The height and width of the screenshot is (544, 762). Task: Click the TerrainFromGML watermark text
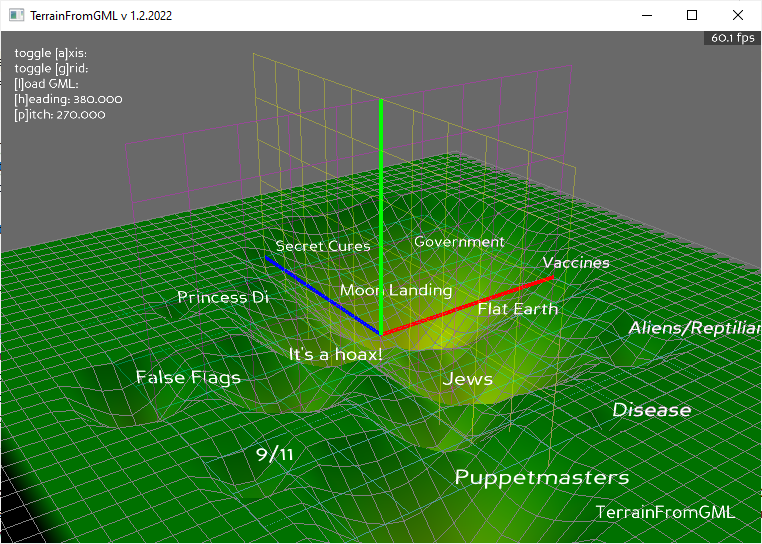coord(665,512)
